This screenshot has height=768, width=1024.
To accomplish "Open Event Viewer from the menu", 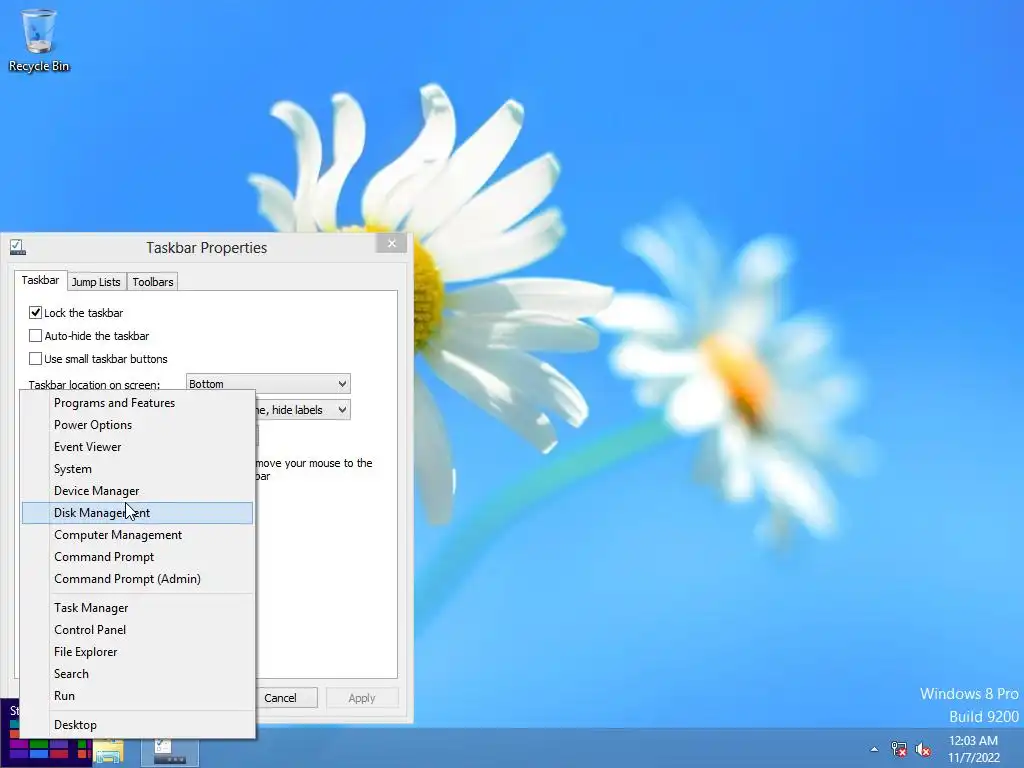I will click(137, 447).
